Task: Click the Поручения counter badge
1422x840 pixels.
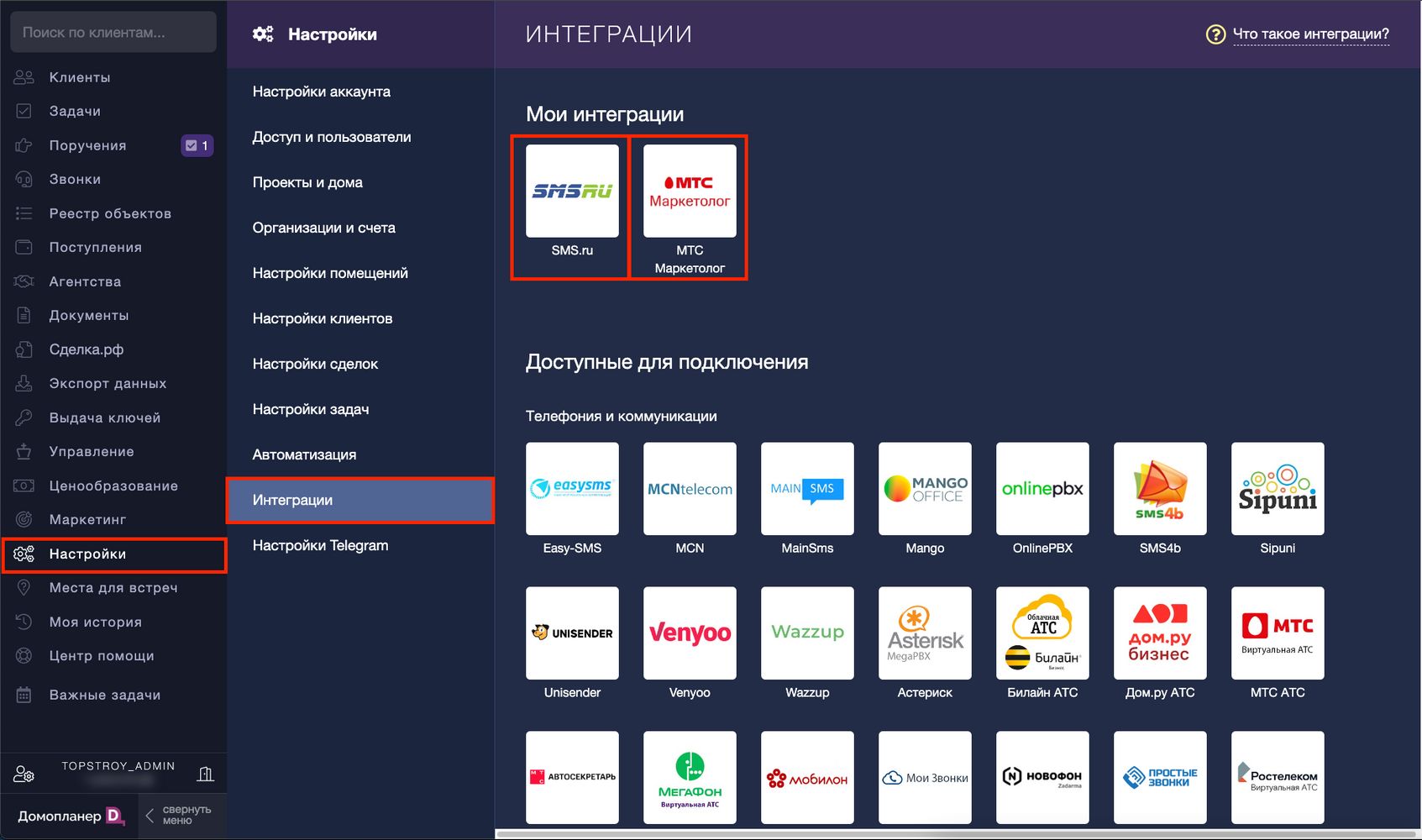Action: 197,145
